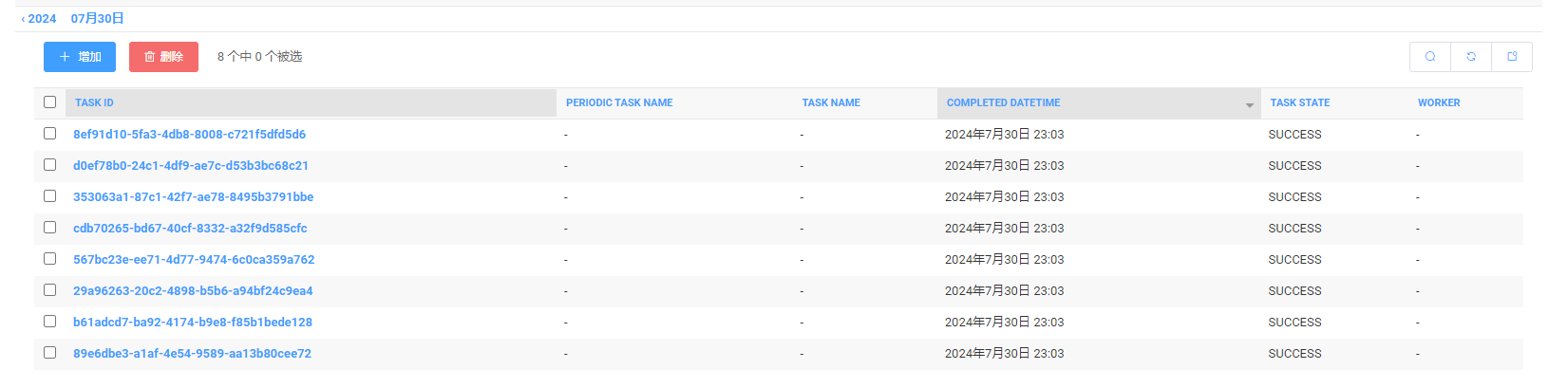Open task 567bc23e-ee71-4d77 link

[194, 259]
